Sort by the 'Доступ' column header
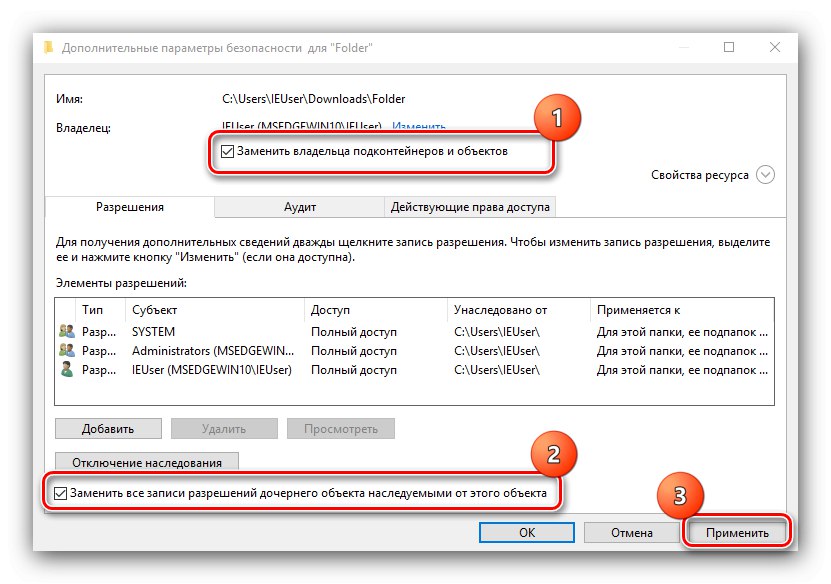This screenshot has height=584, width=831. click(376, 310)
